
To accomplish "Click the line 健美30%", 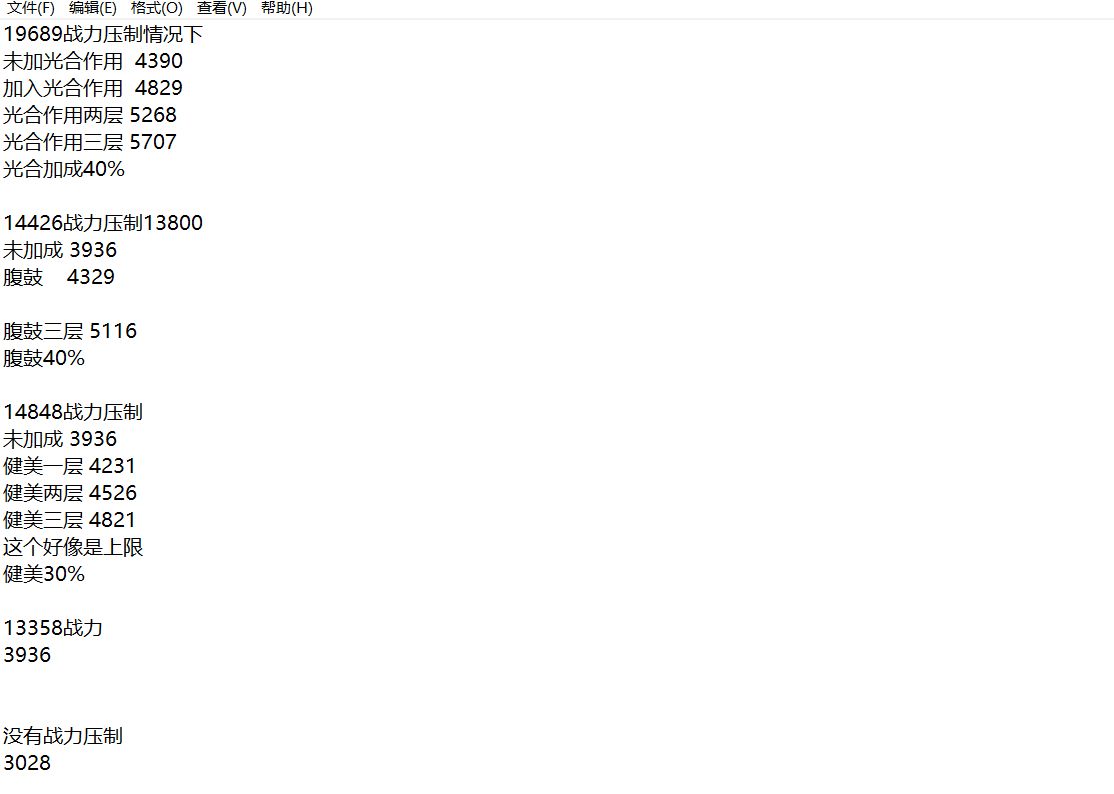I will [44, 574].
